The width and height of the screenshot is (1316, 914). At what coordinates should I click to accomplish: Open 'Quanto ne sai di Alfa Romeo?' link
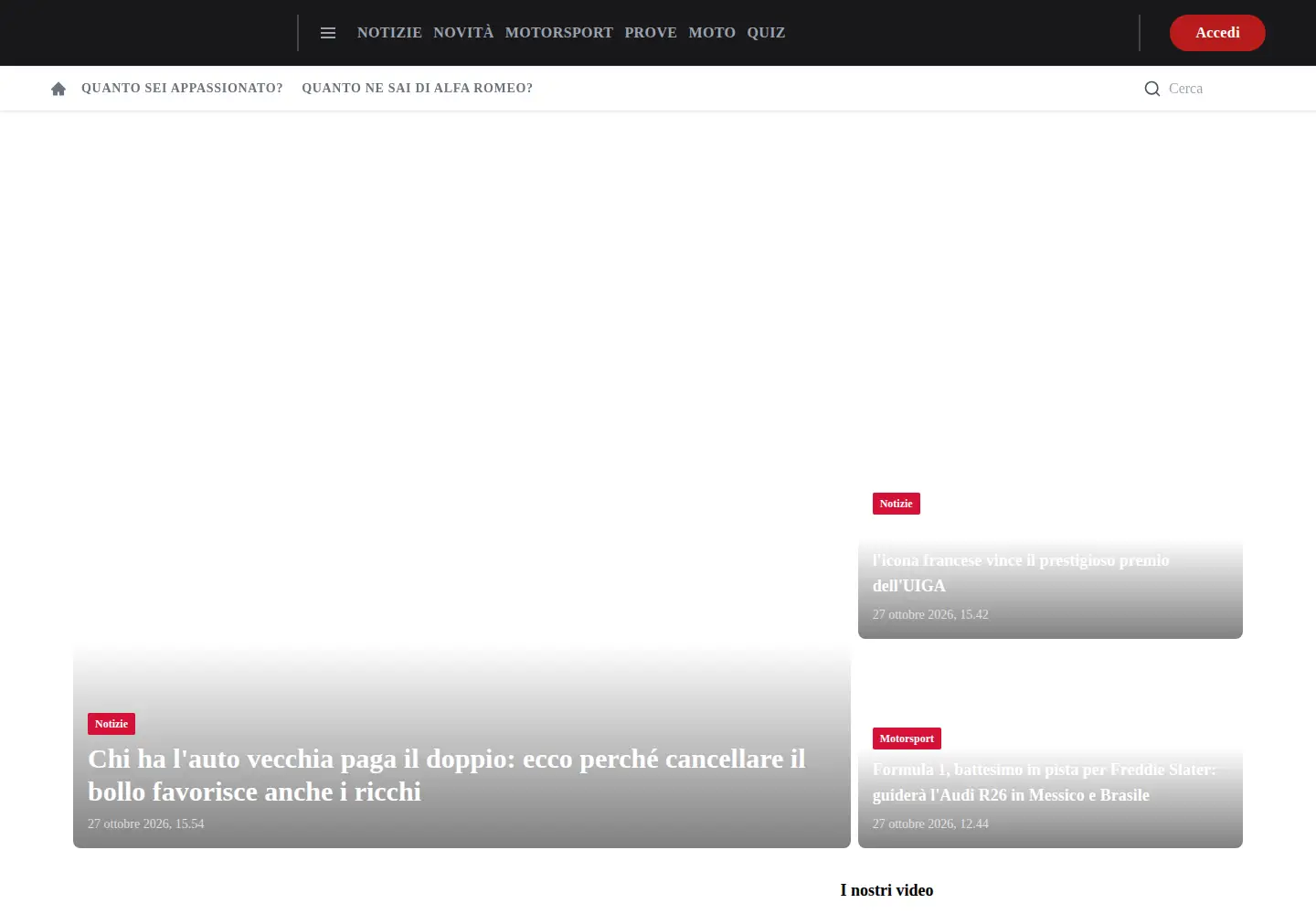point(417,89)
